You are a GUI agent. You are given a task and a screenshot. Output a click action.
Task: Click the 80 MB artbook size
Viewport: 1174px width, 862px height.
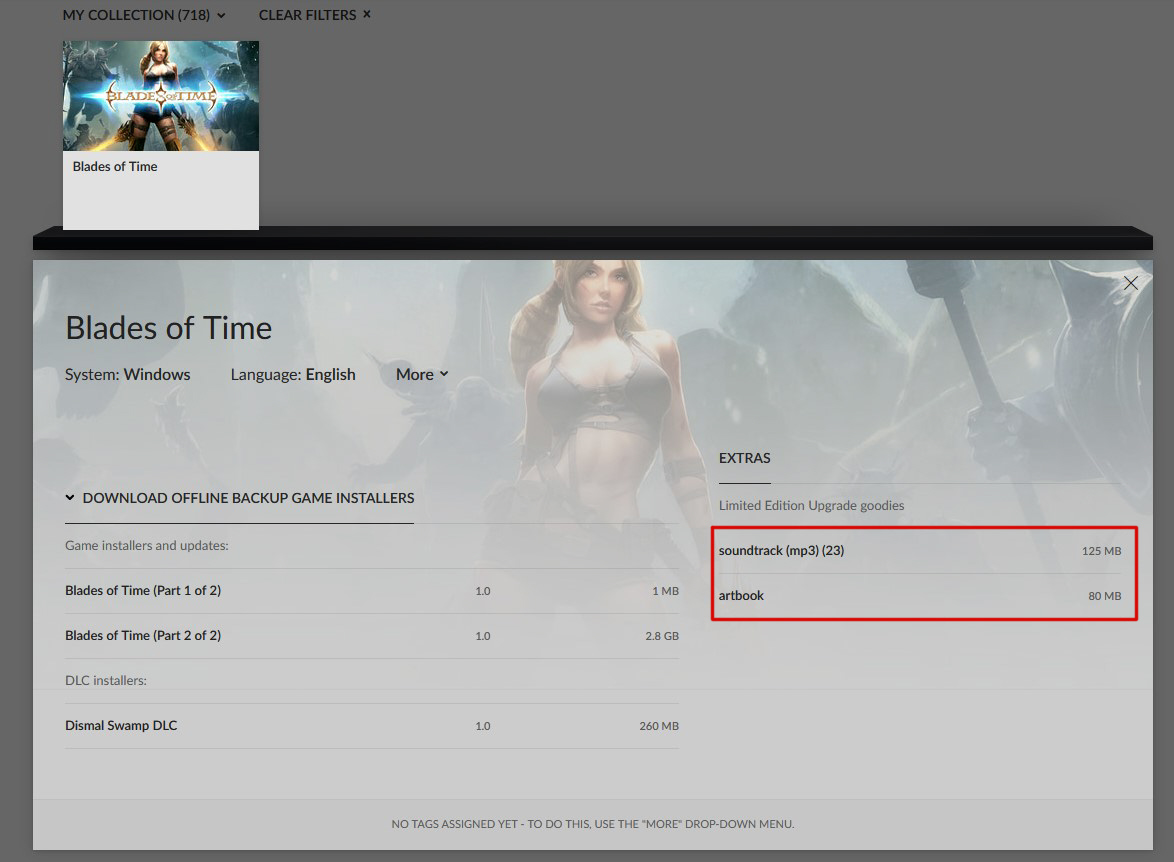click(x=1104, y=596)
